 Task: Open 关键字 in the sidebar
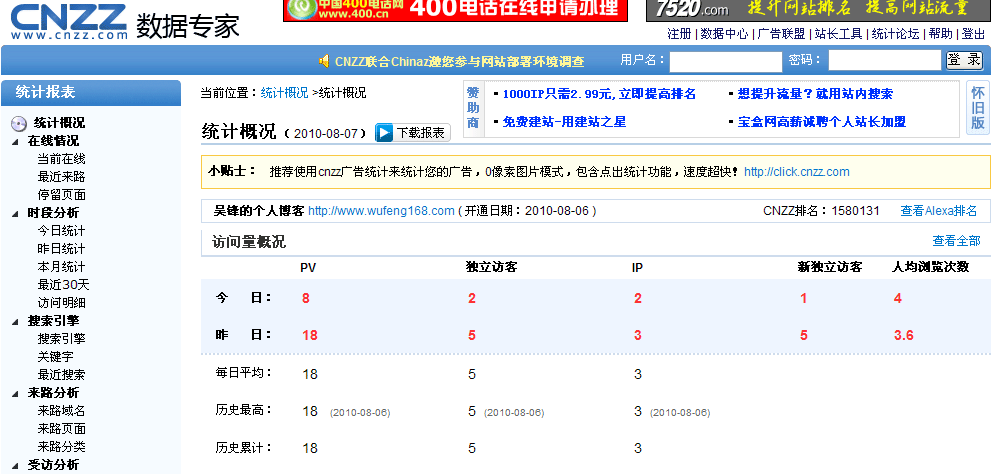point(55,357)
